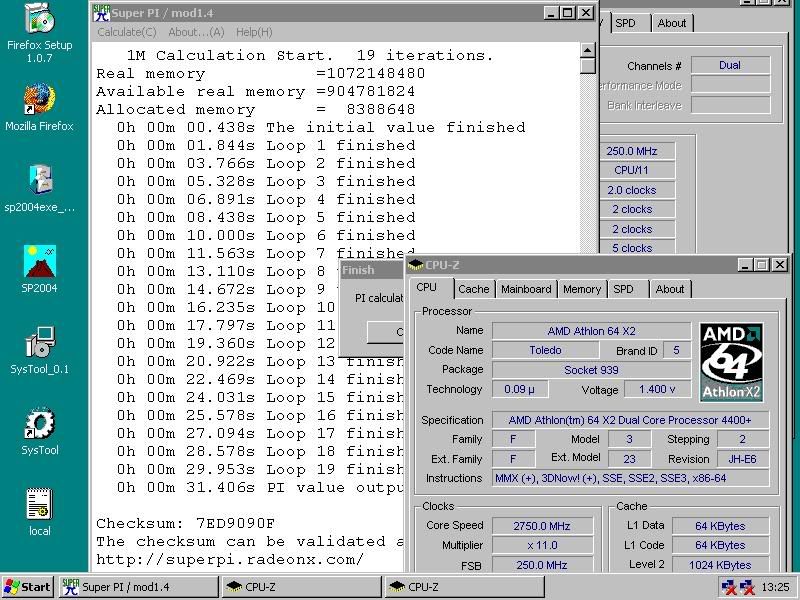Click Revision field JH-E6
The width and height of the screenshot is (800, 600).
pos(742,459)
